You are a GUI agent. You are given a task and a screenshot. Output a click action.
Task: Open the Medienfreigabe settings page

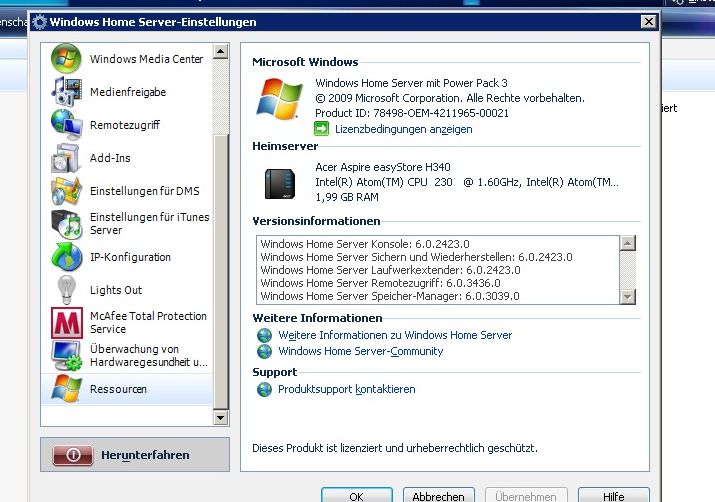pos(127,92)
